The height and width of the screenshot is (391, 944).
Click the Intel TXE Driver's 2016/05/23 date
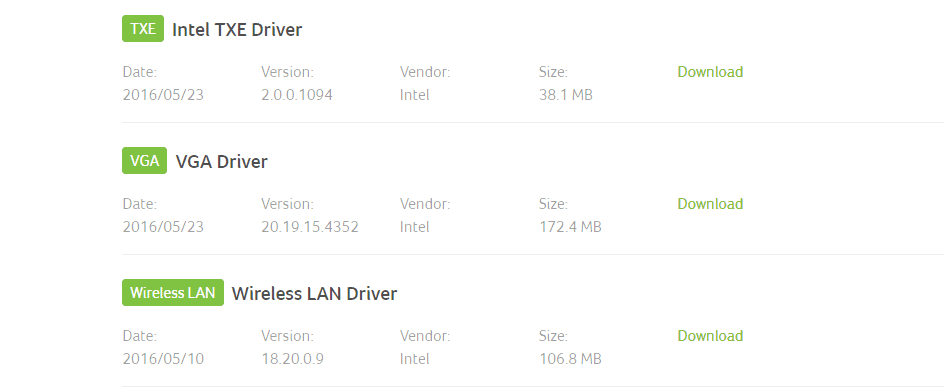click(x=163, y=95)
